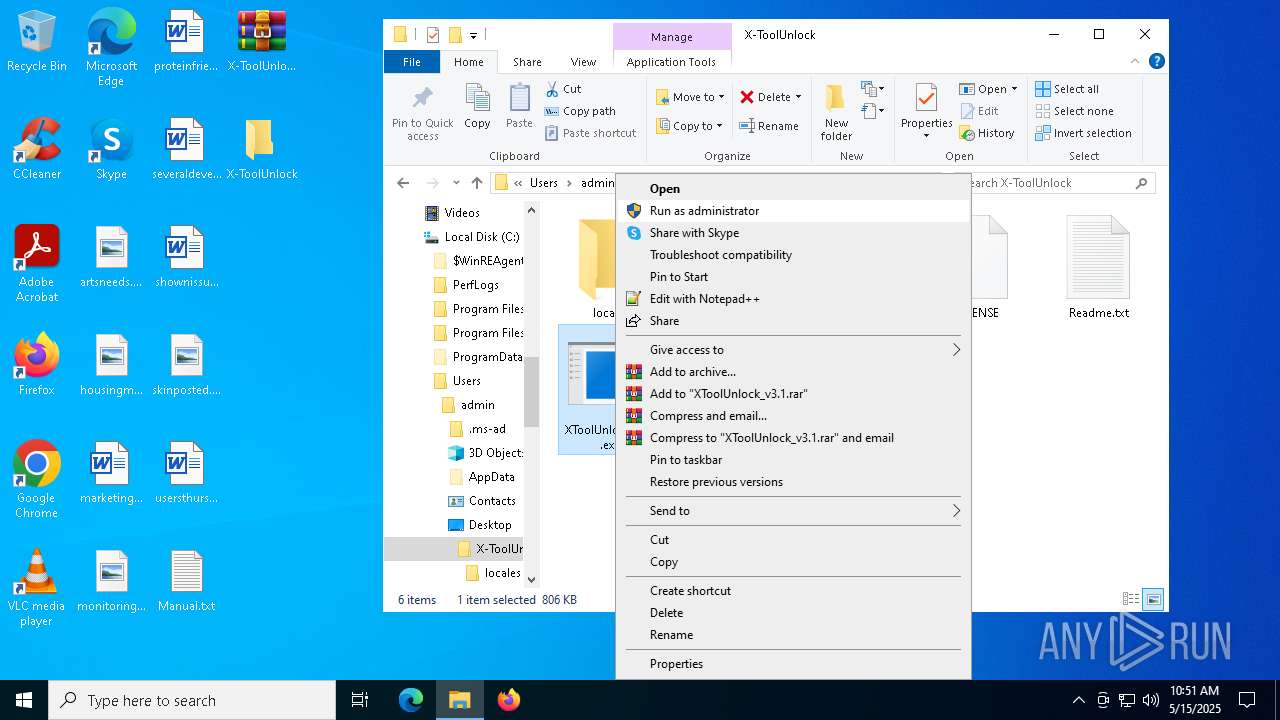This screenshot has height=720, width=1280.
Task: Select the X-ToolUnlock folder on desktop
Action: [262, 149]
